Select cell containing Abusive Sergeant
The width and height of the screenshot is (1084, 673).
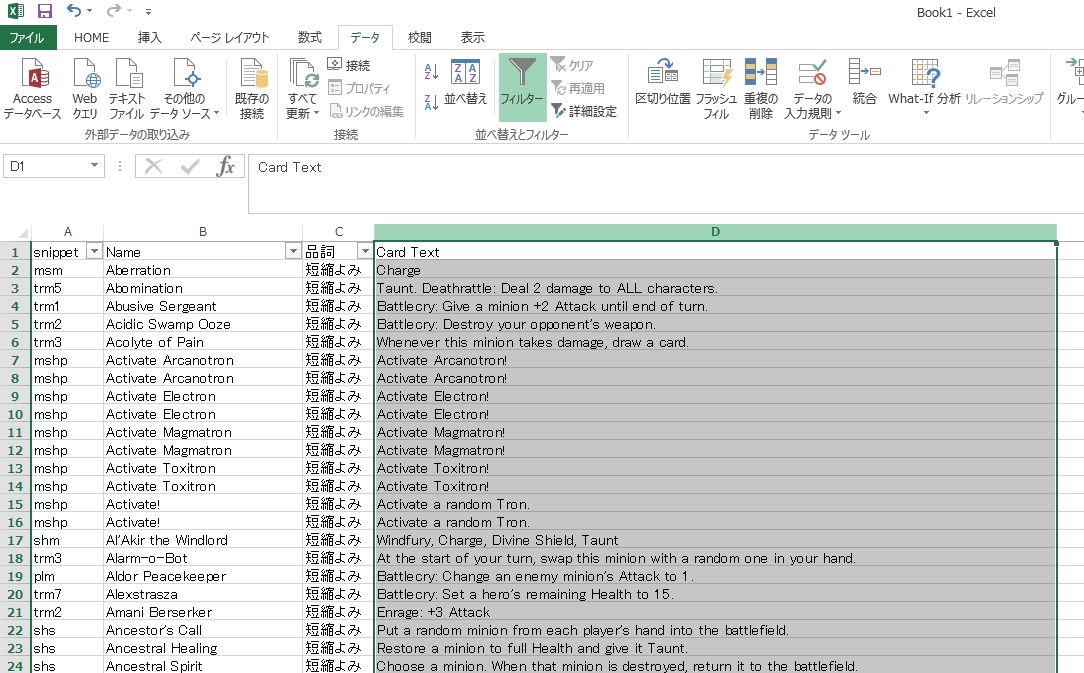click(203, 306)
